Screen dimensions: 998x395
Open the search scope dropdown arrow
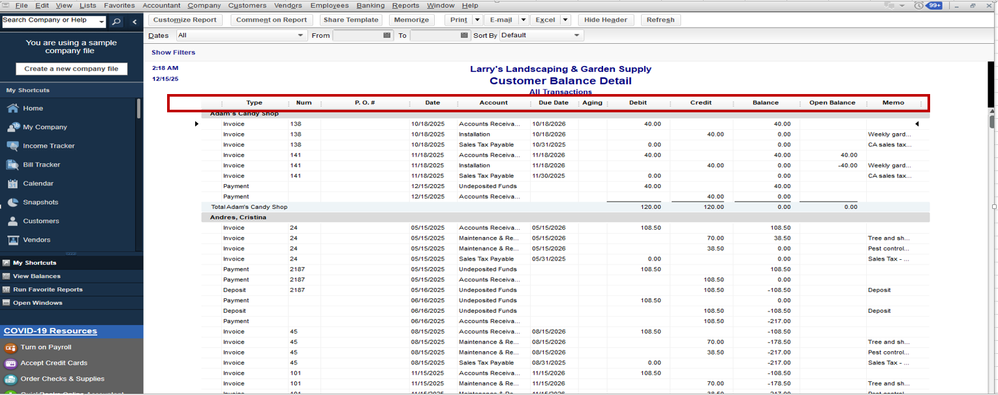(102, 22)
